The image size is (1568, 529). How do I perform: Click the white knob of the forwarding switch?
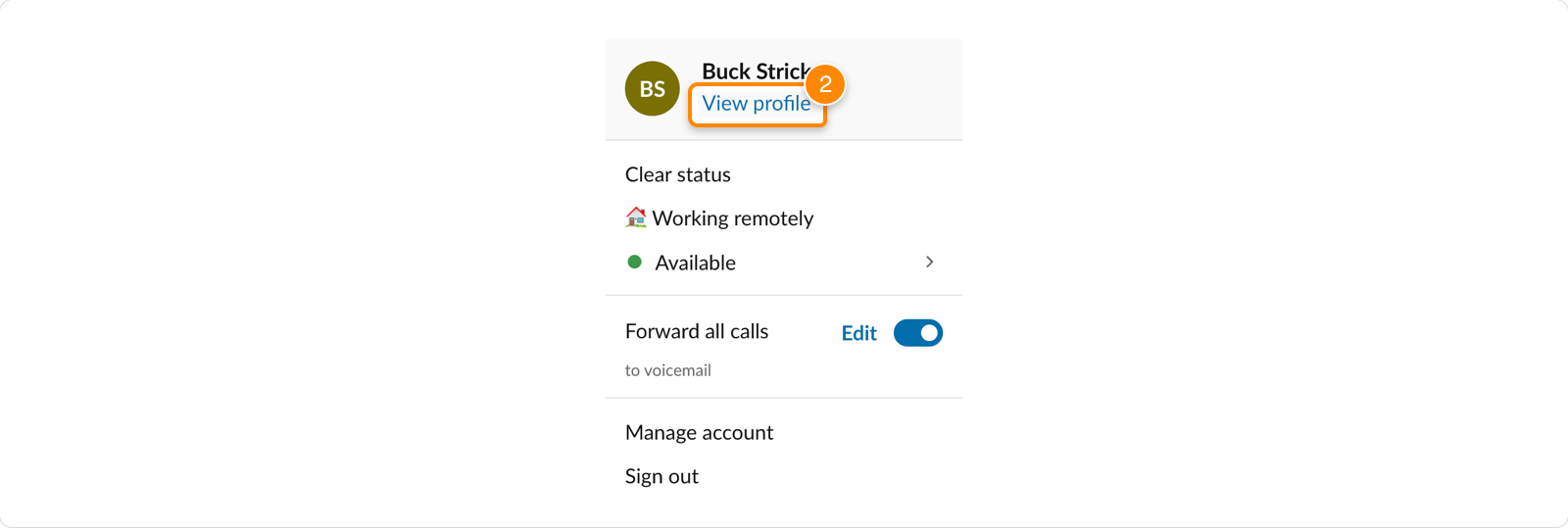coord(929,333)
